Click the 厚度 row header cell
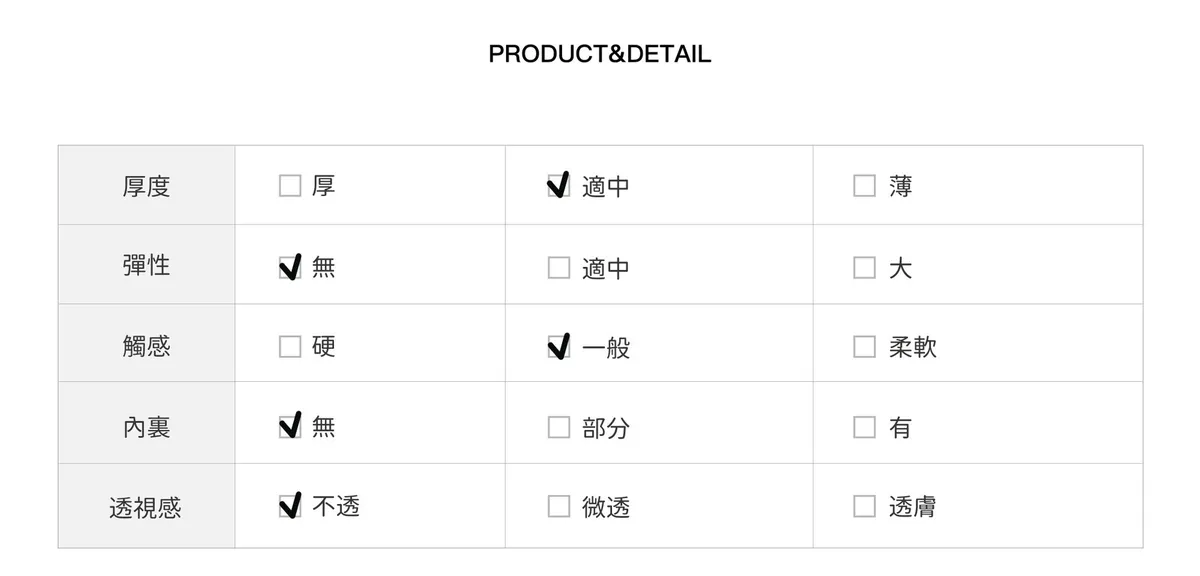This screenshot has height=576, width=1200. click(x=146, y=186)
